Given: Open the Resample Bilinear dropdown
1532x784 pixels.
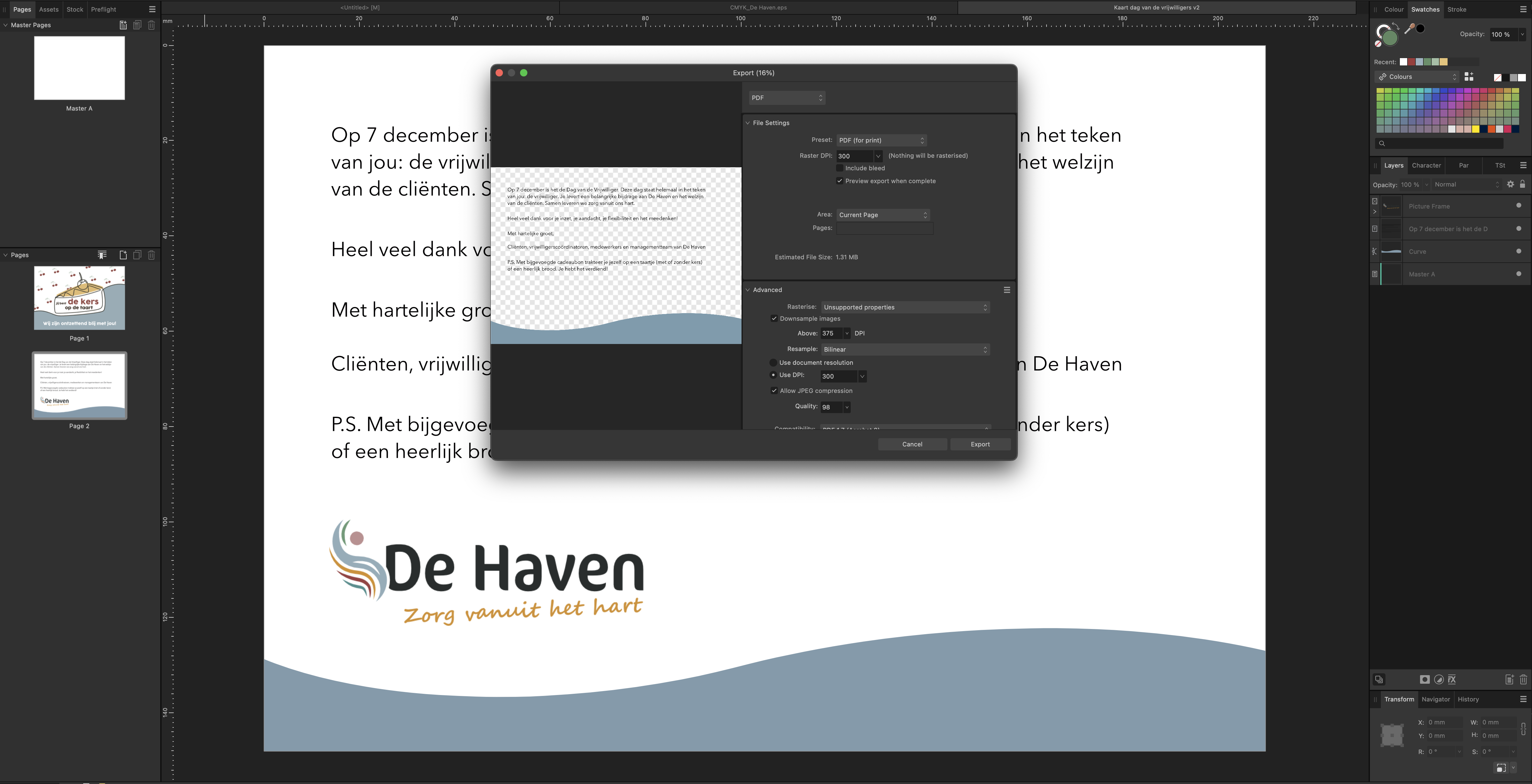Looking at the screenshot, I should click(905, 349).
